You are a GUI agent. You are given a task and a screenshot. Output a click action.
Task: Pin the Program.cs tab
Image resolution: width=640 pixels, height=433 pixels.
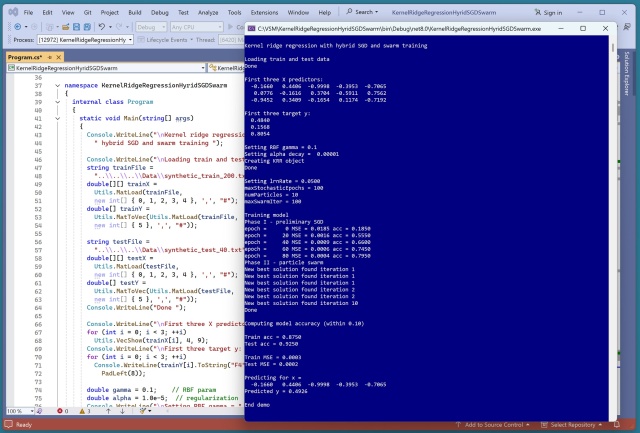pos(50,57)
